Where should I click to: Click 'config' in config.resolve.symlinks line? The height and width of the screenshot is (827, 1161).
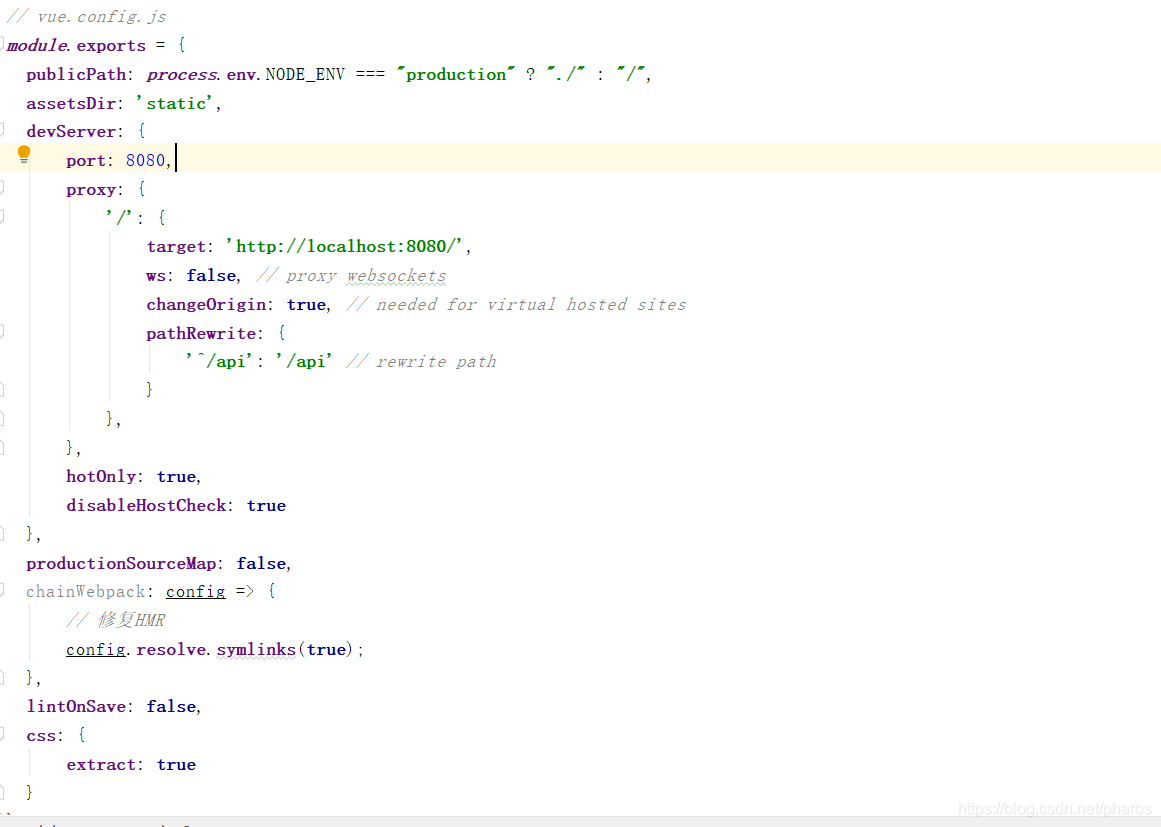[96, 649]
